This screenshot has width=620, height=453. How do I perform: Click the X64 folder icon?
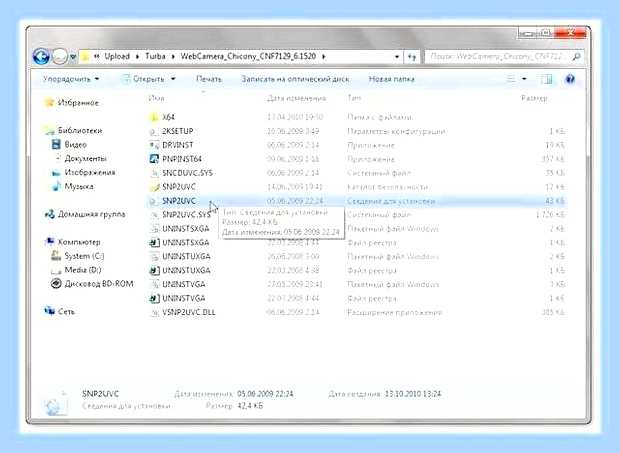(x=154, y=117)
